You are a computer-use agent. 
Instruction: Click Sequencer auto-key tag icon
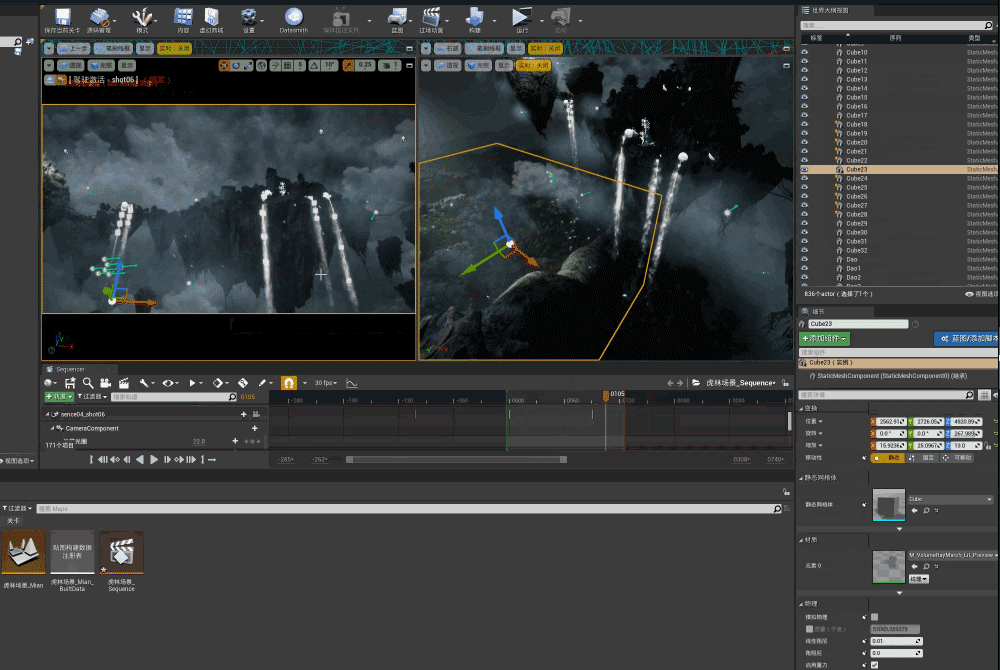[243, 382]
